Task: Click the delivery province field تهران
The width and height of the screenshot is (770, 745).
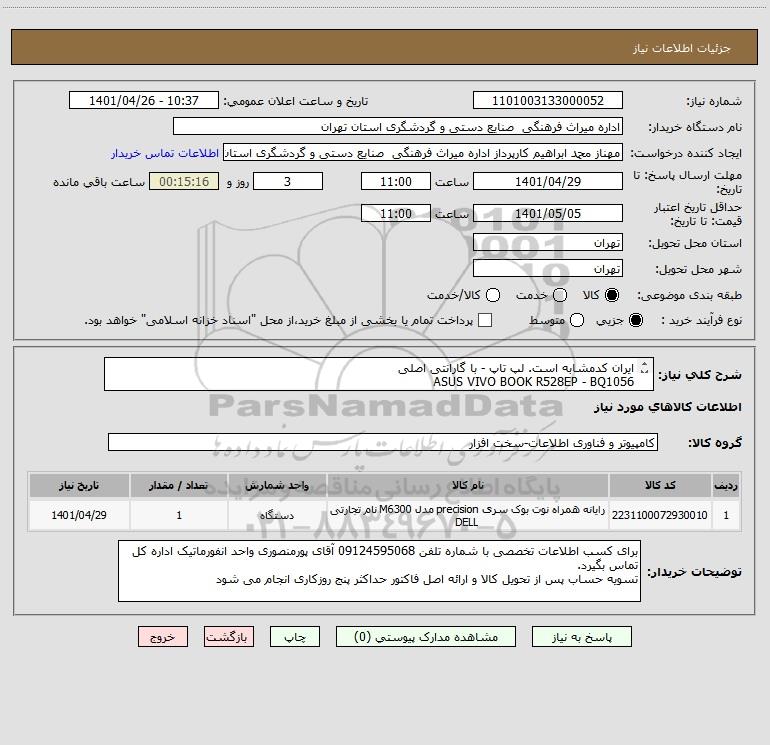Action: 548,242
